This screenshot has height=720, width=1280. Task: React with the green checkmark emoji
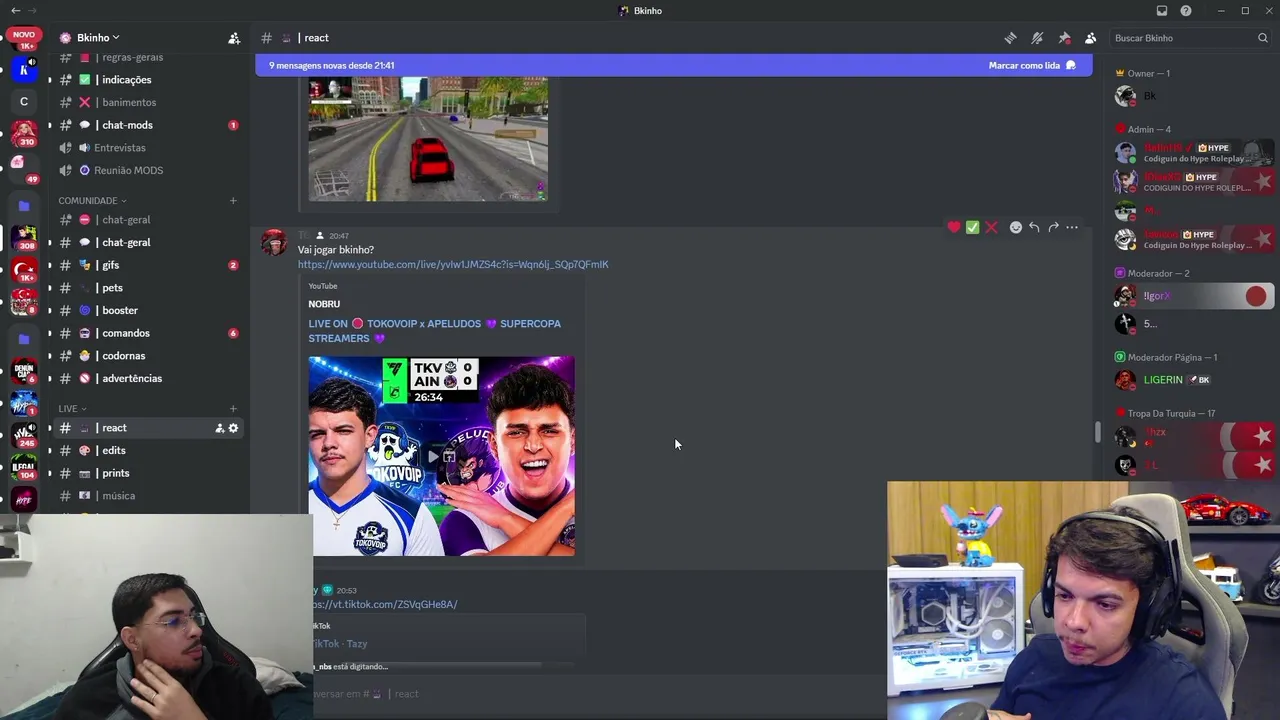[x=972, y=227]
